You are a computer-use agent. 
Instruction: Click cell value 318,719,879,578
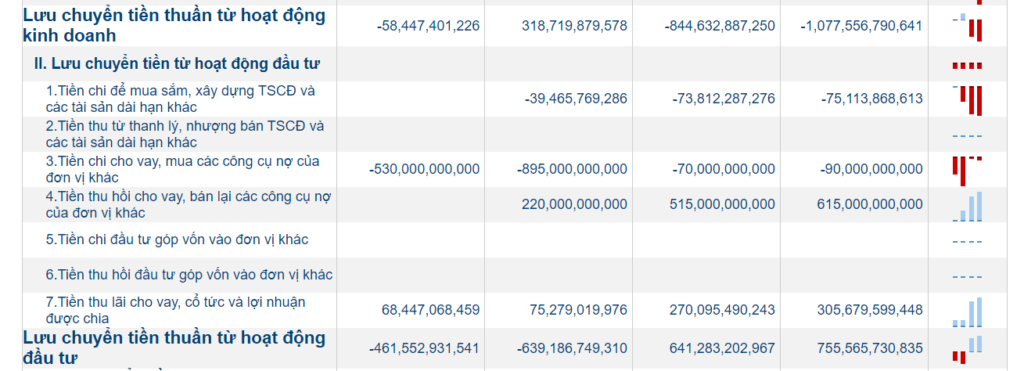pos(574,26)
